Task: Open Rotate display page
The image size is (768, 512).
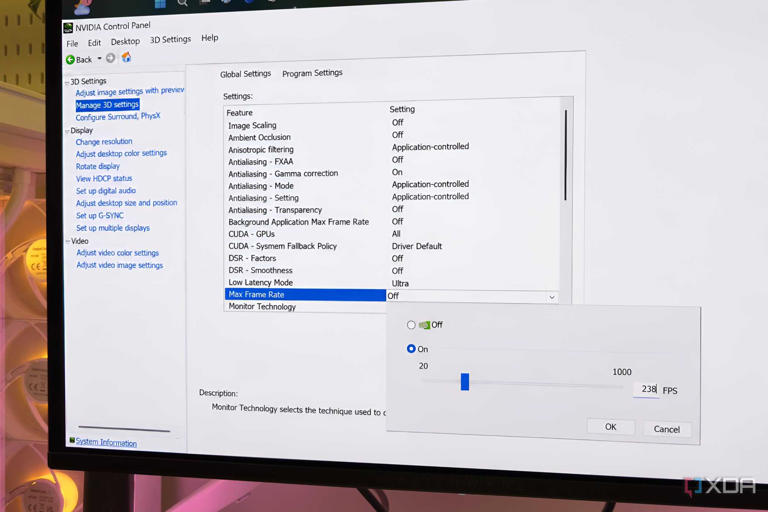Action: tap(97, 166)
